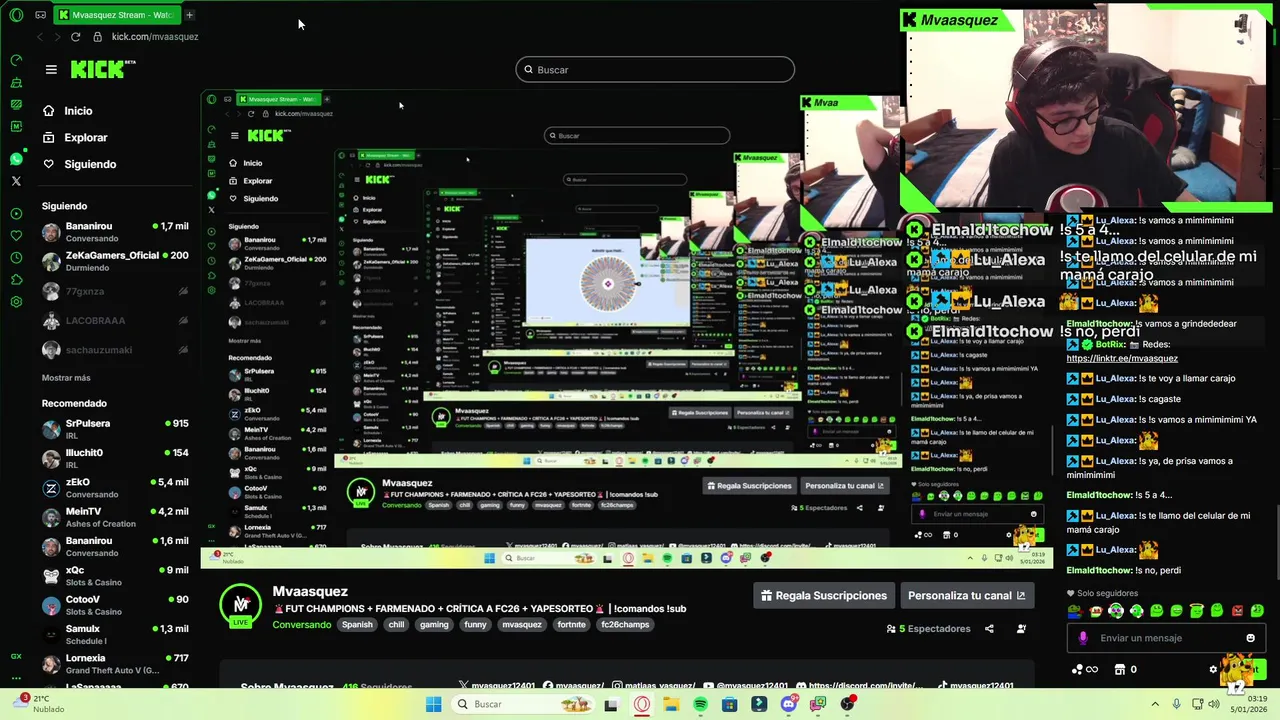Reload the kick.com/mvaasquez page
Viewport: 1280px width, 720px height.
click(75, 37)
